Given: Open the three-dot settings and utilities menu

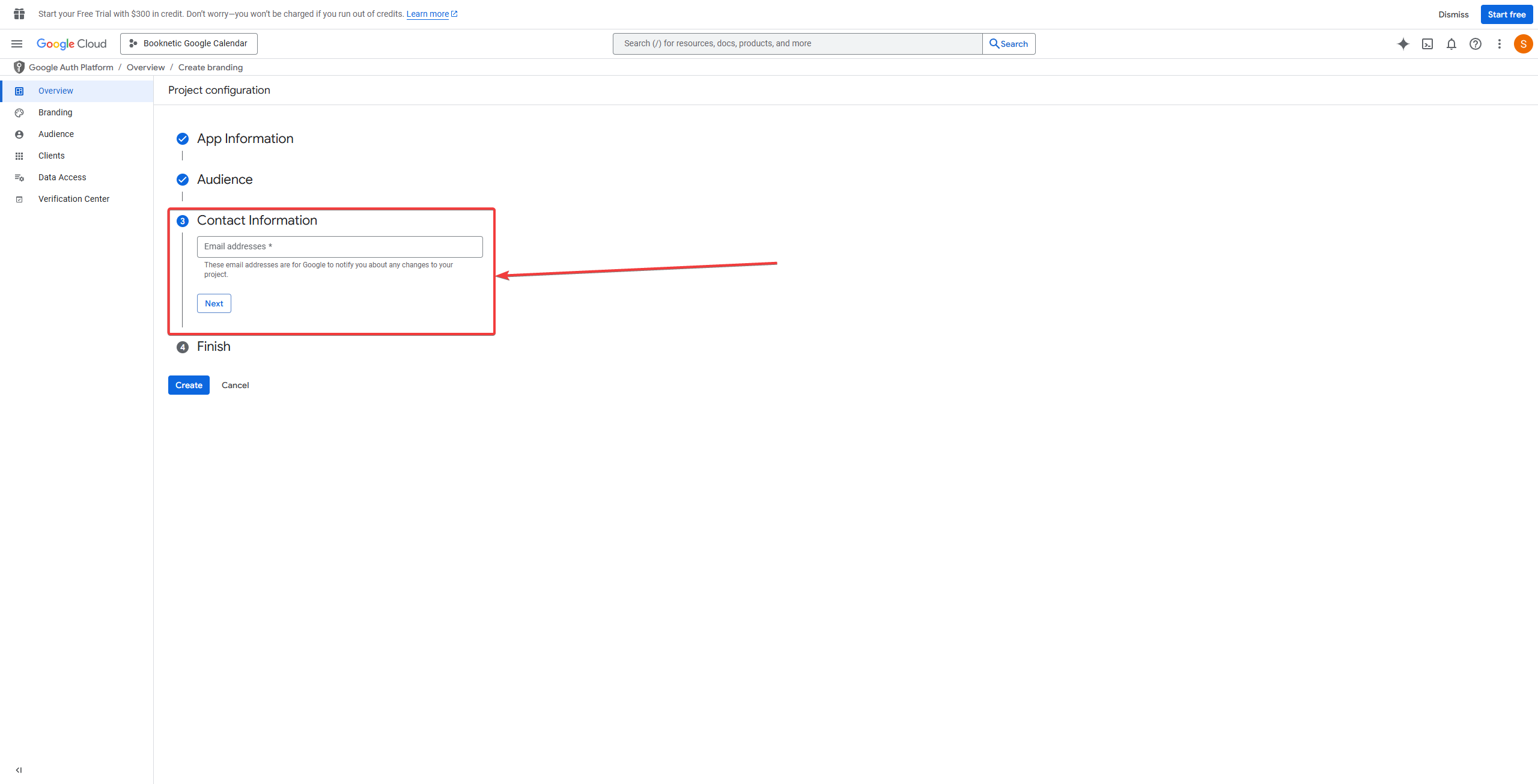Looking at the screenshot, I should tap(1500, 44).
